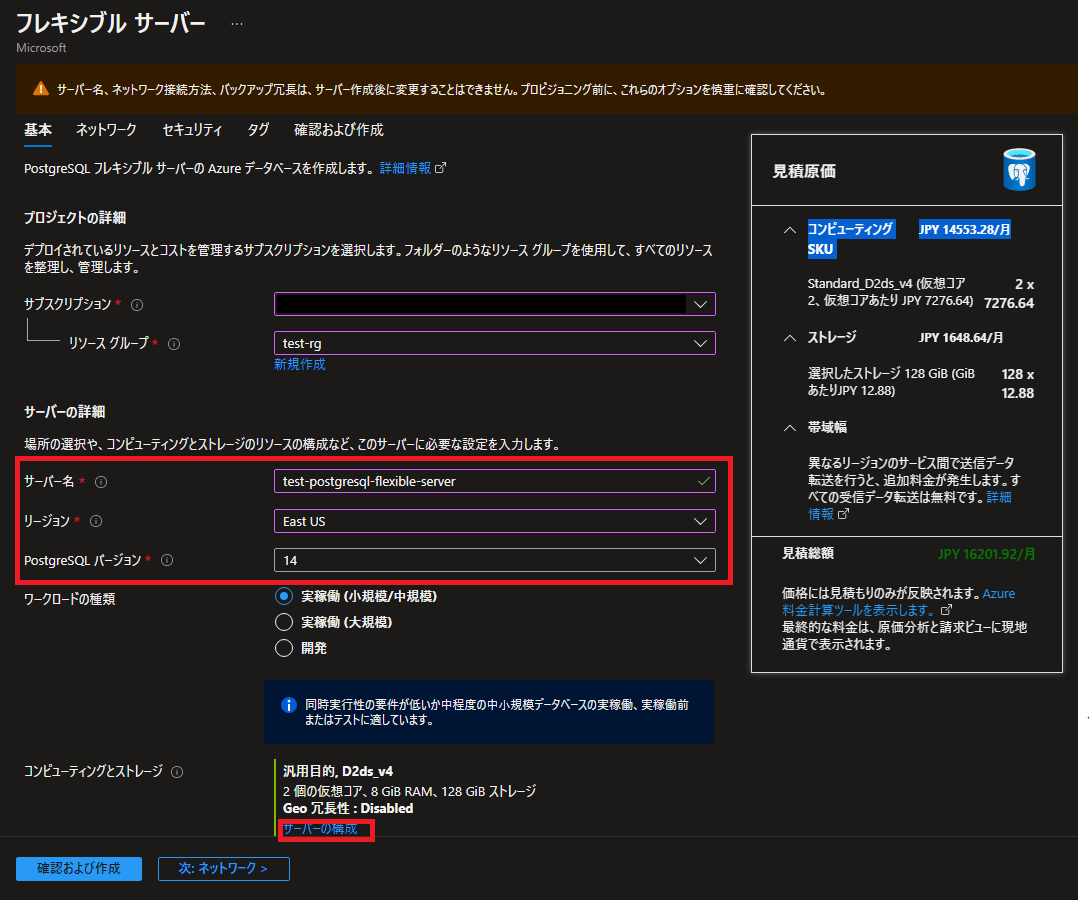
Task: Switch to the タグ tab
Action: click(258, 130)
